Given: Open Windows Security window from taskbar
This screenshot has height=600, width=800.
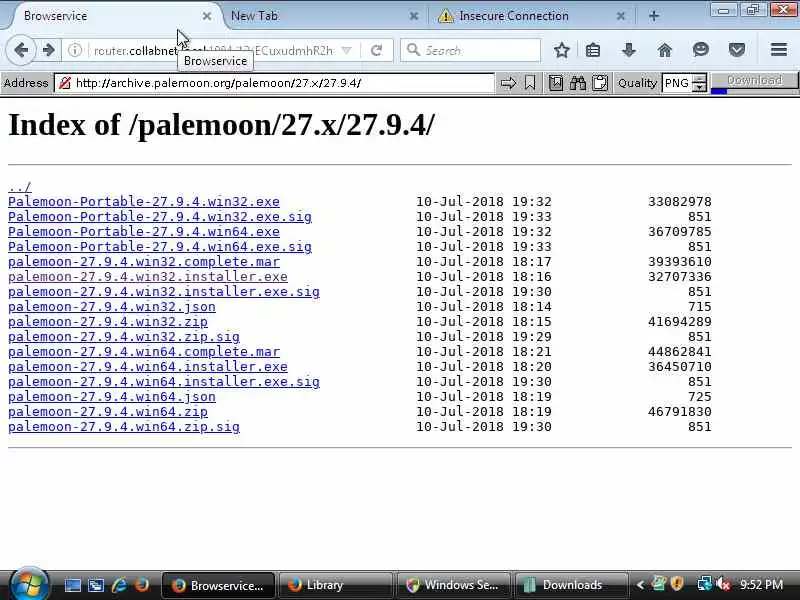Looking at the screenshot, I should pos(453,585).
